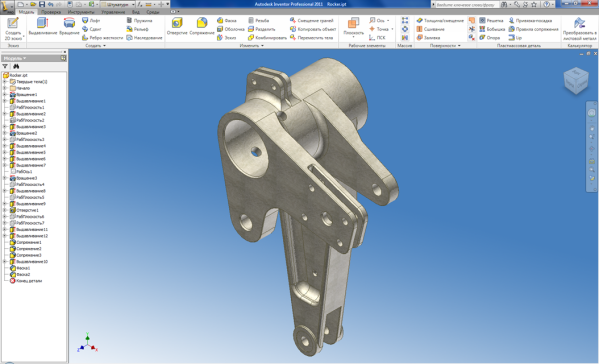This screenshot has height=364, width=599.
Task: Select the Рельеф (Emboss) tool
Action: point(138,29)
